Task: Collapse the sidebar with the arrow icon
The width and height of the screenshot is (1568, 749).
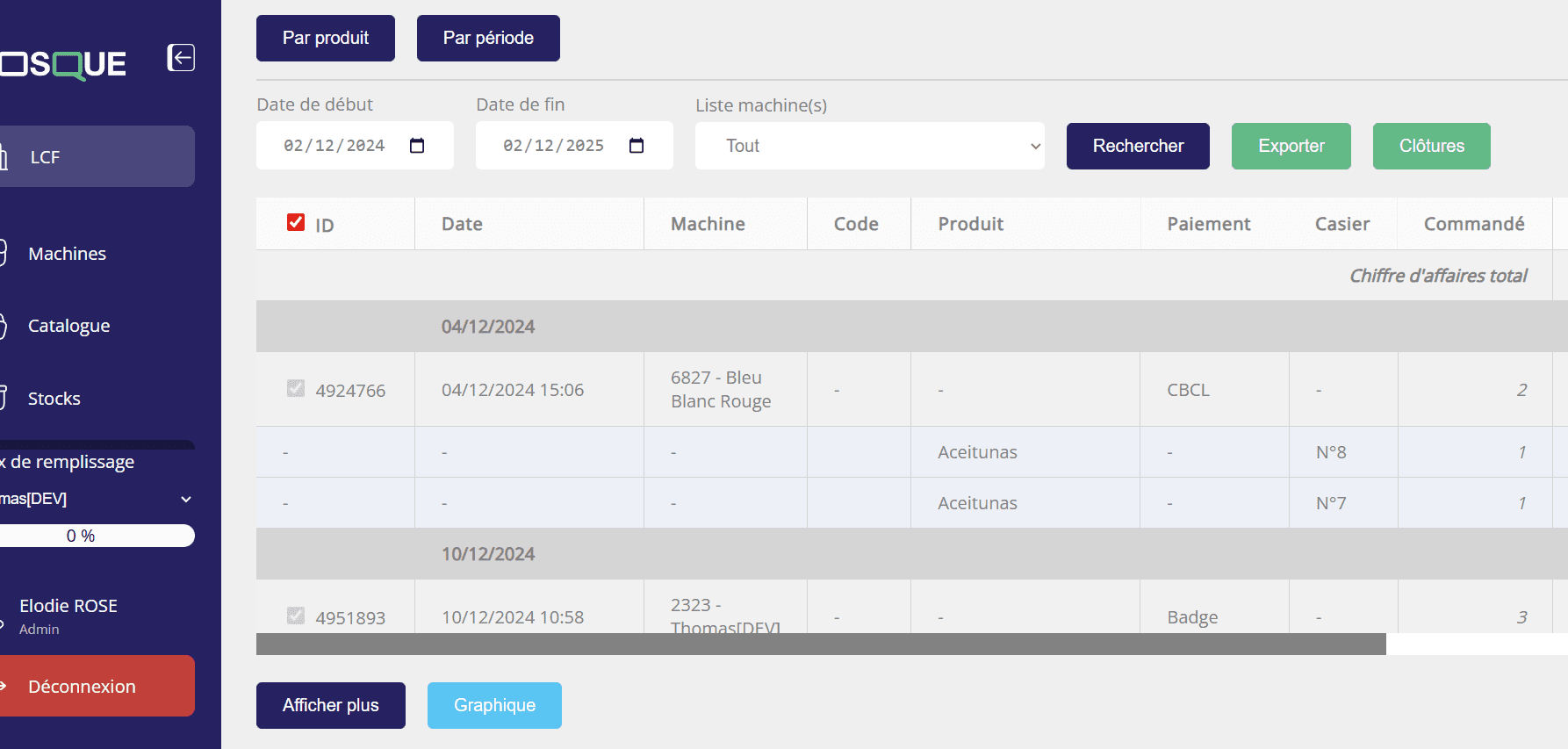Action: click(181, 58)
